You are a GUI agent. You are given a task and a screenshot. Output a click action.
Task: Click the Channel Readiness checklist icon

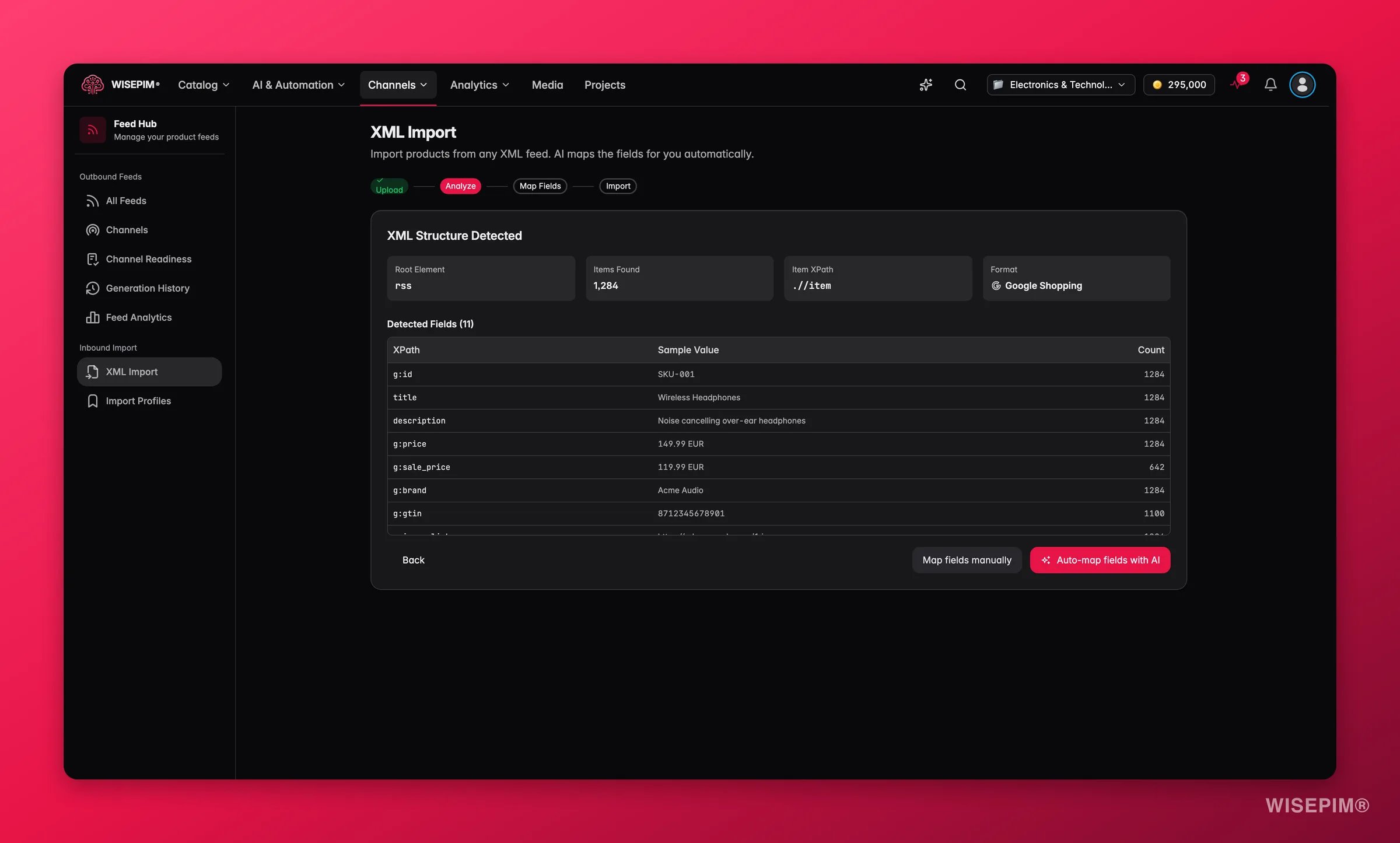[x=92, y=260]
